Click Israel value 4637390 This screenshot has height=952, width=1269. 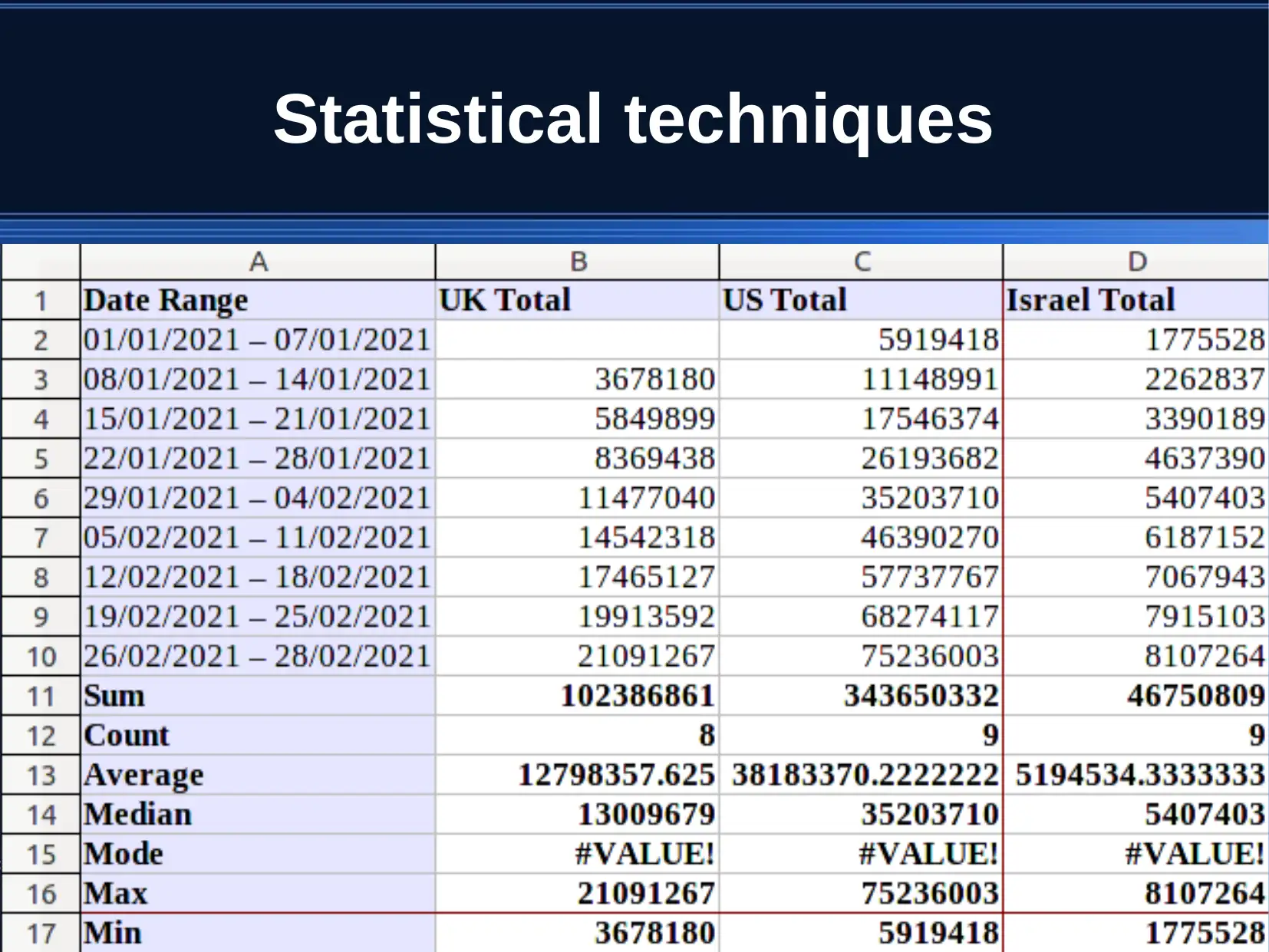click(1136, 459)
